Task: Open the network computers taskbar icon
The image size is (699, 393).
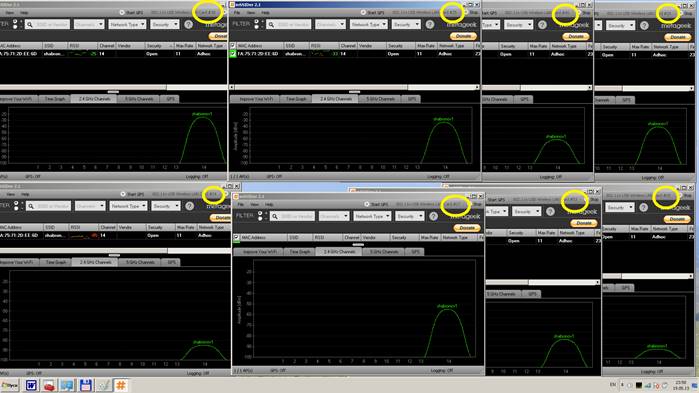Action: point(67,385)
